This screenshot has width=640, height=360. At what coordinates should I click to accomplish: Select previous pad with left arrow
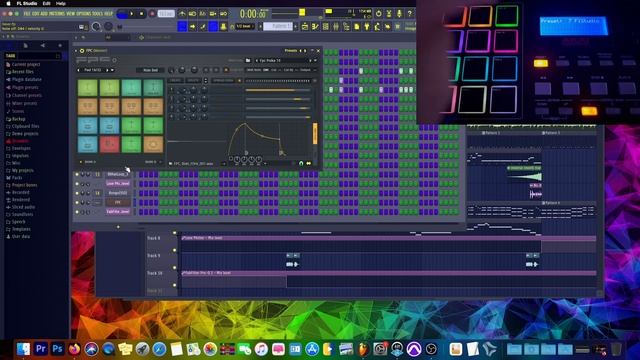coord(79,70)
